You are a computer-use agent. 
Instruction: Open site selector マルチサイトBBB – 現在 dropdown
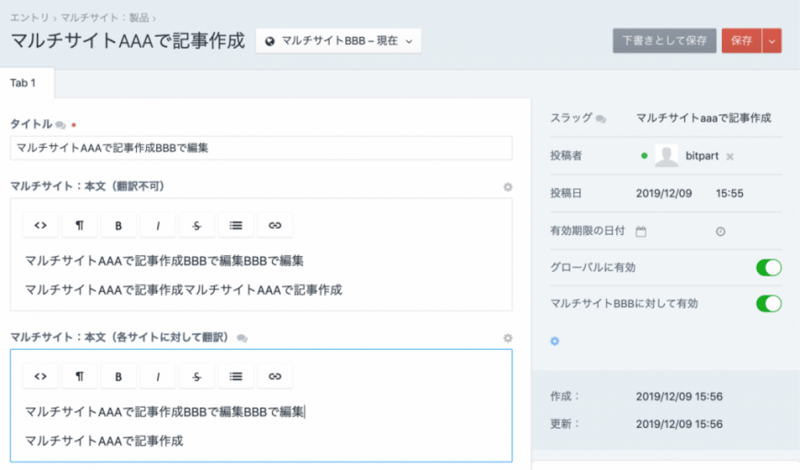click(338, 41)
